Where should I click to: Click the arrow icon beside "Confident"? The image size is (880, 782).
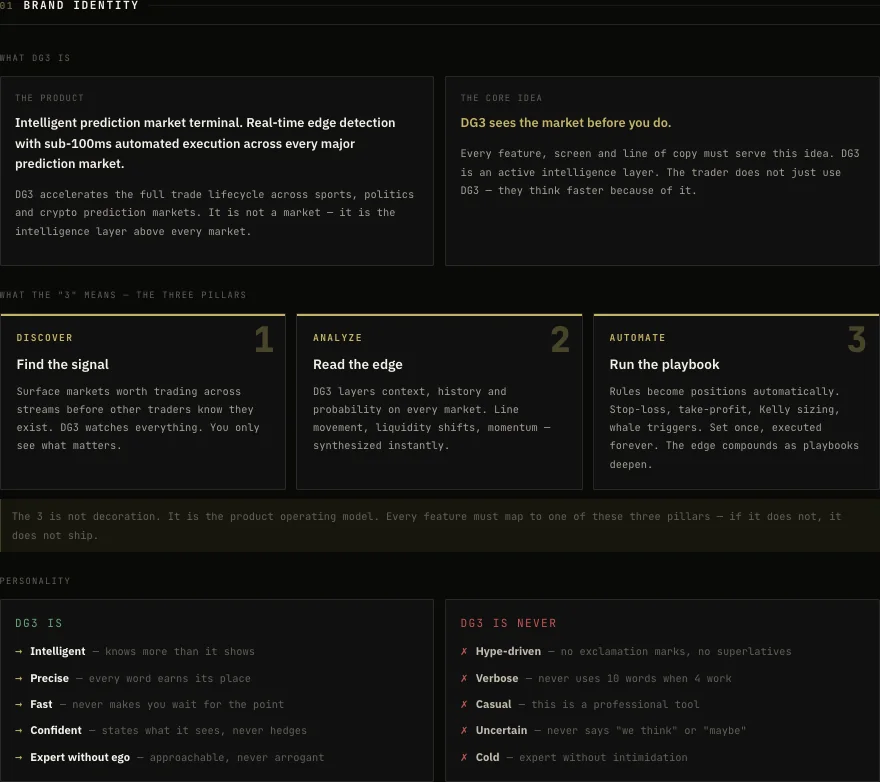[x=19, y=730]
